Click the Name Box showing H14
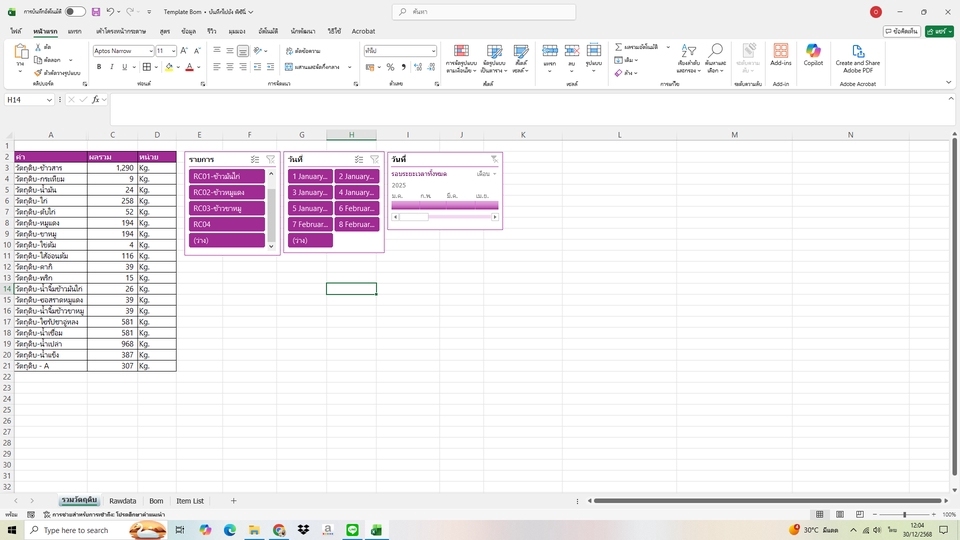Viewport: 960px width, 540px height. tap(35, 100)
